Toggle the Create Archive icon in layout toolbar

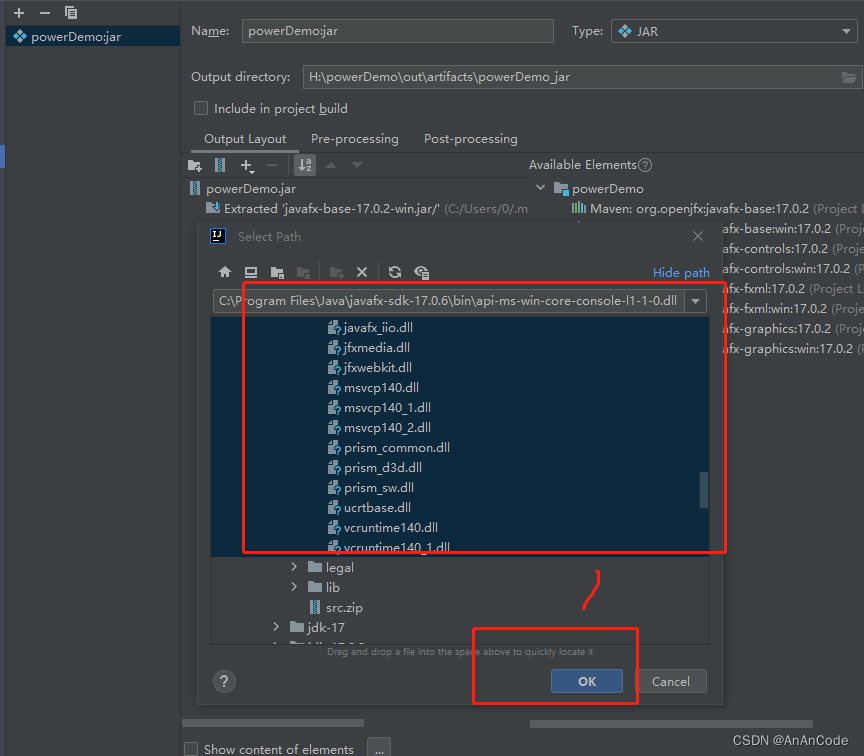click(219, 165)
